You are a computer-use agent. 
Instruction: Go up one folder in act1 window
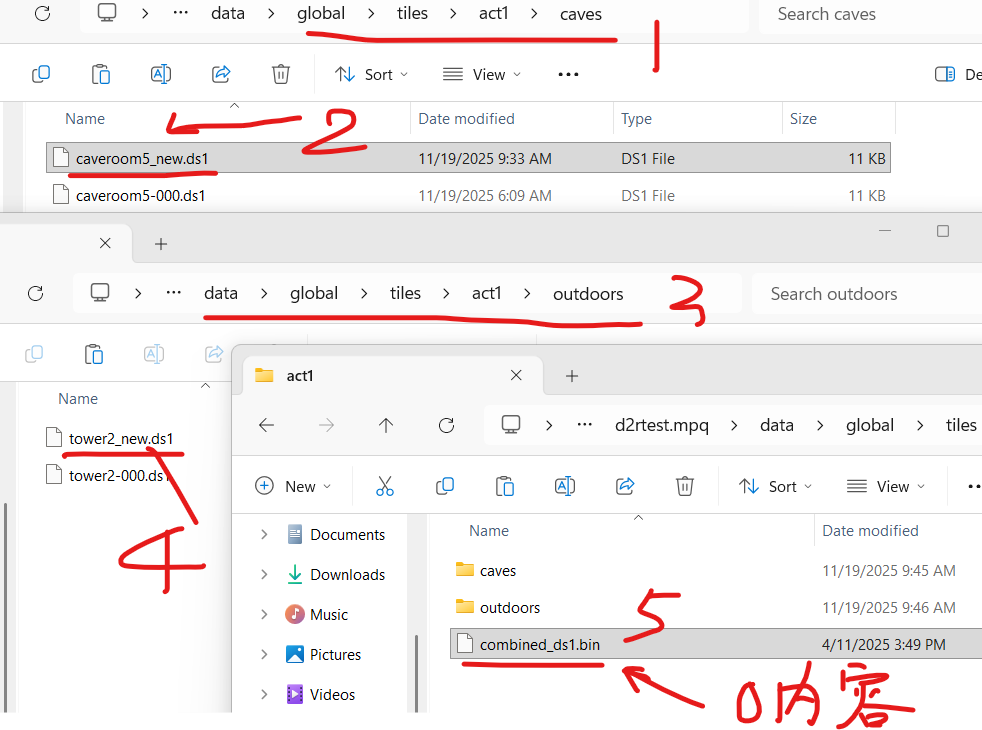[386, 426]
